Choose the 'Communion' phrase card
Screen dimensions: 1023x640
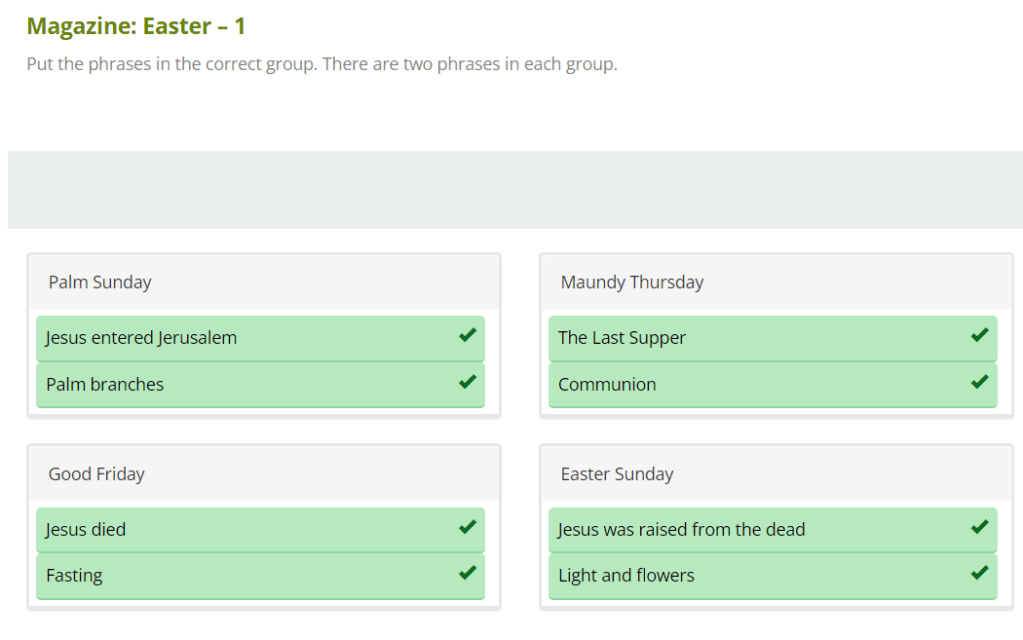[607, 385]
